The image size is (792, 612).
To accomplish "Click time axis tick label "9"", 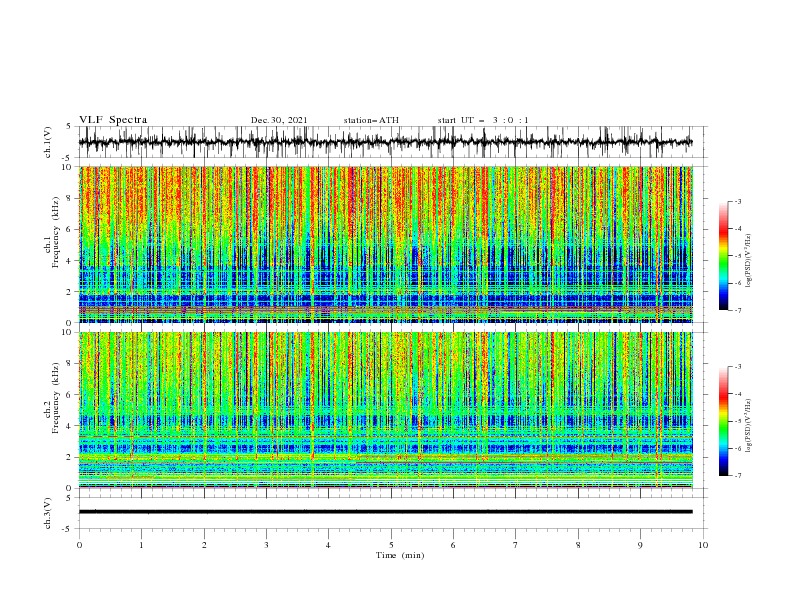I will 640,545.
